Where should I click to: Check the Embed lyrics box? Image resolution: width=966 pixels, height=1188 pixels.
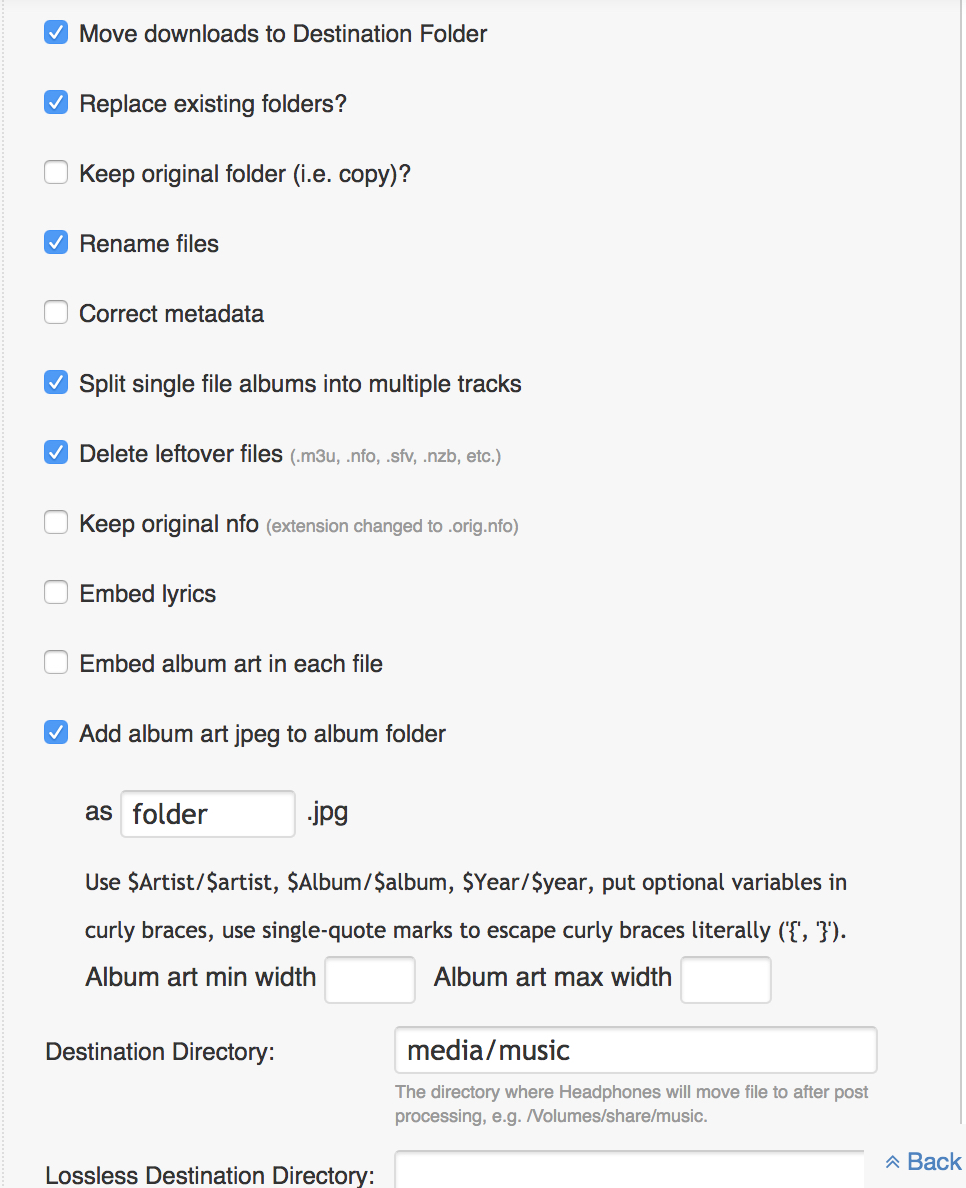[x=56, y=593]
